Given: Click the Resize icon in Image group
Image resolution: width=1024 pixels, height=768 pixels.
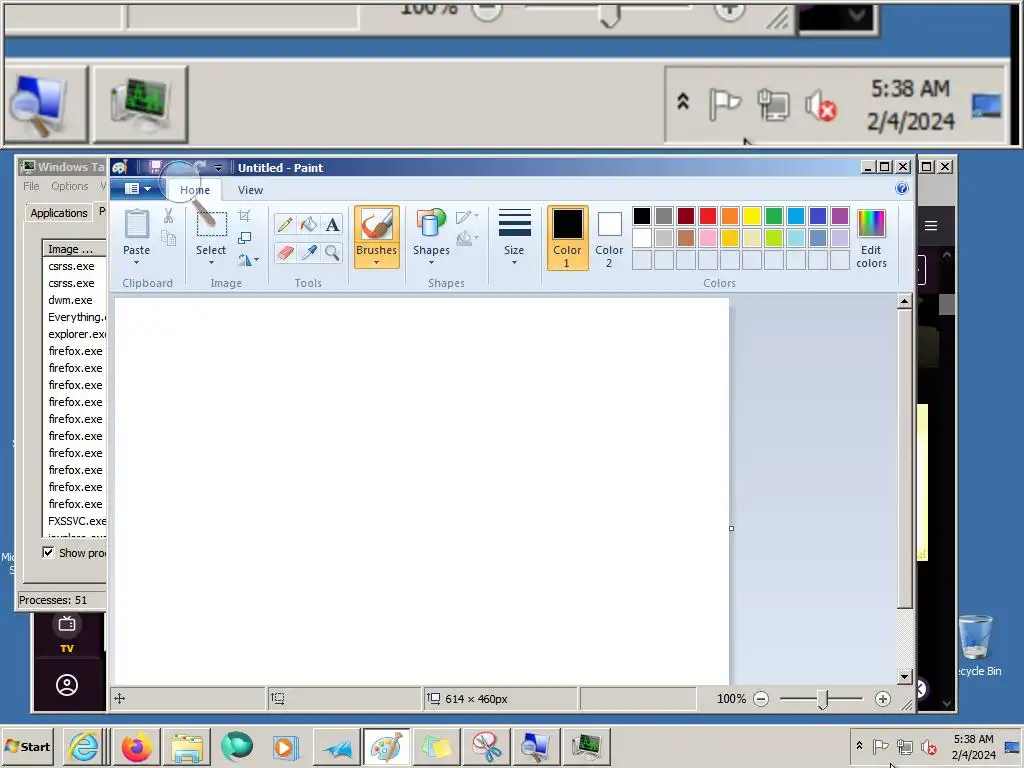Looking at the screenshot, I should tap(244, 238).
